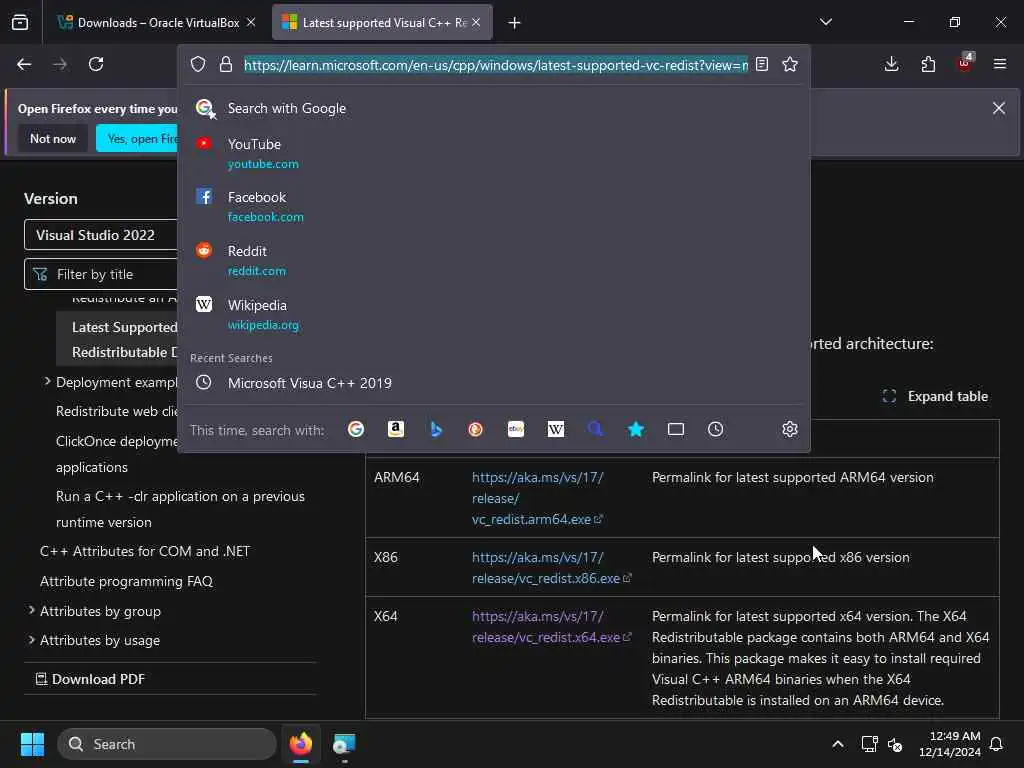Open the list all tabs dropdown
Viewport: 1024px width, 768px height.
pyautogui.click(x=826, y=22)
